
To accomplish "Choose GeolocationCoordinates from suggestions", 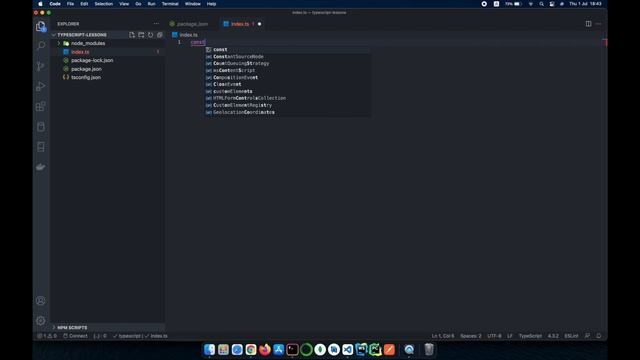I will [x=287, y=112].
